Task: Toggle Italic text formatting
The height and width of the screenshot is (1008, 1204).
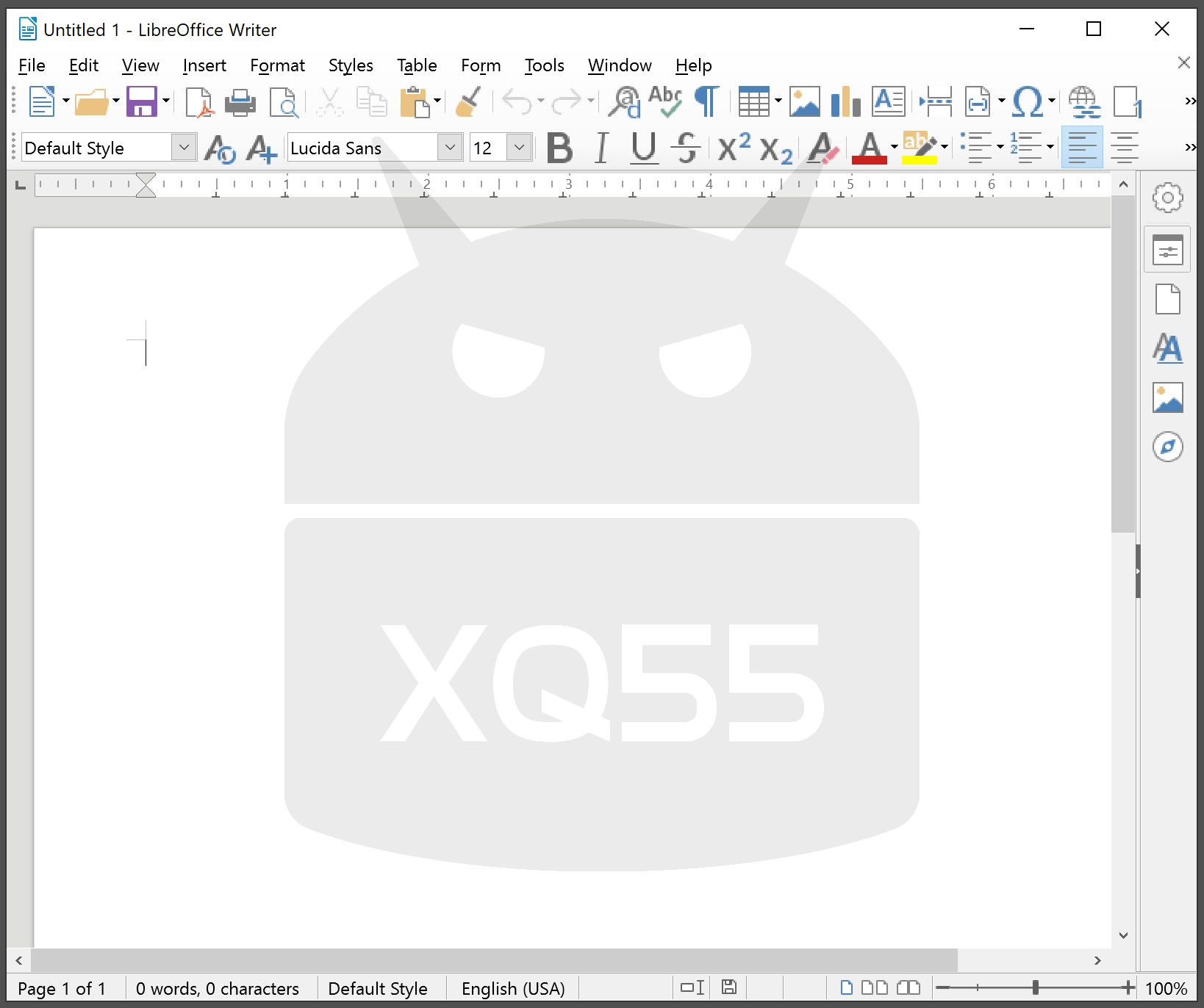Action: pos(601,148)
